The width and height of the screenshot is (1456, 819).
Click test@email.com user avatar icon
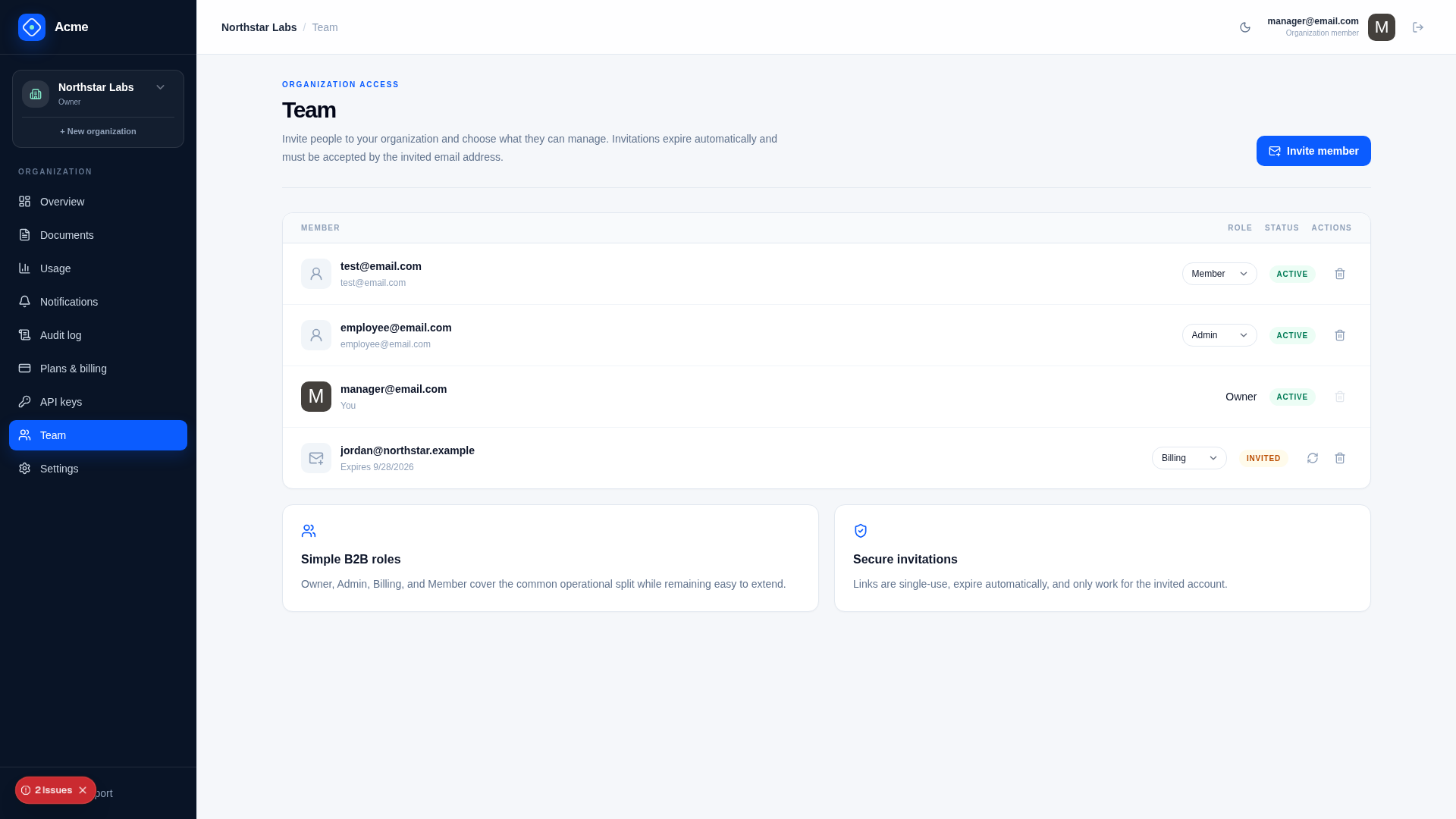pyautogui.click(x=316, y=274)
